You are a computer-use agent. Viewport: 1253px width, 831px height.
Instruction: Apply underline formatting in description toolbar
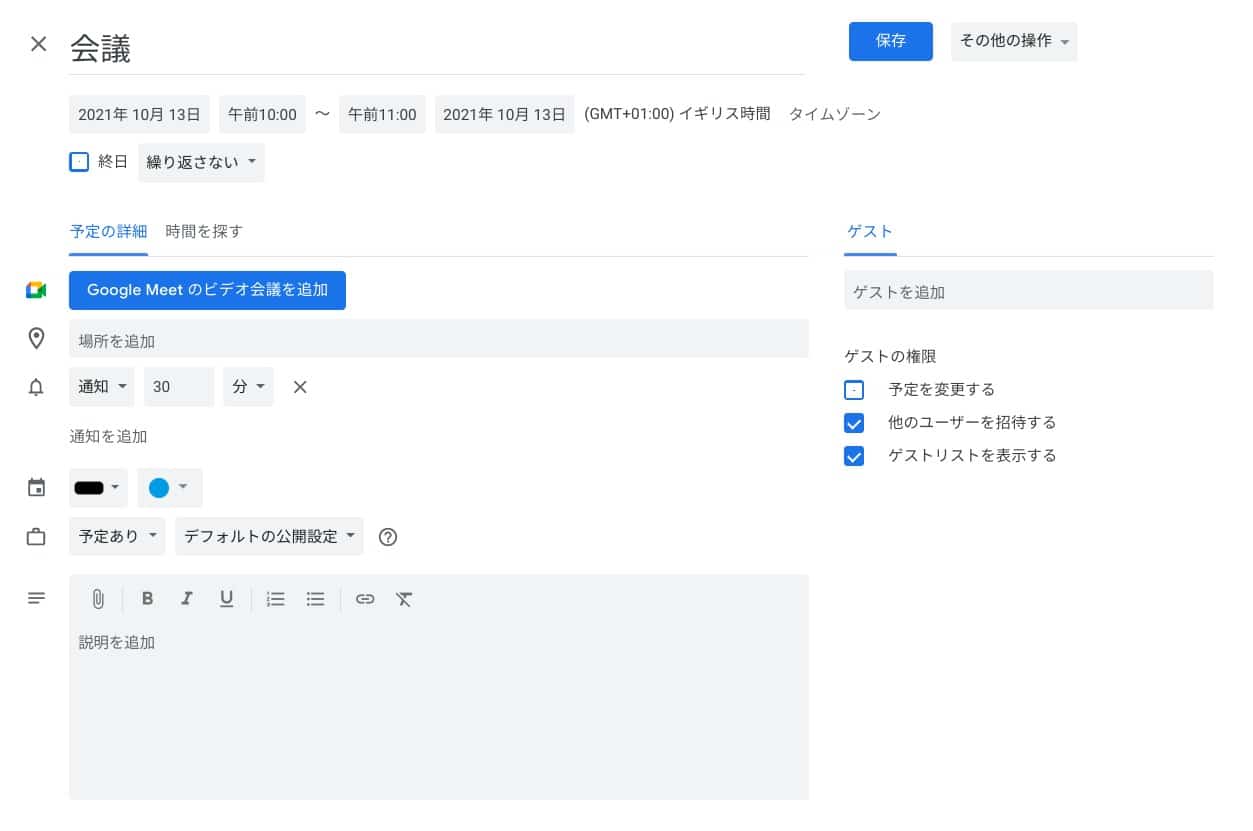click(x=226, y=599)
